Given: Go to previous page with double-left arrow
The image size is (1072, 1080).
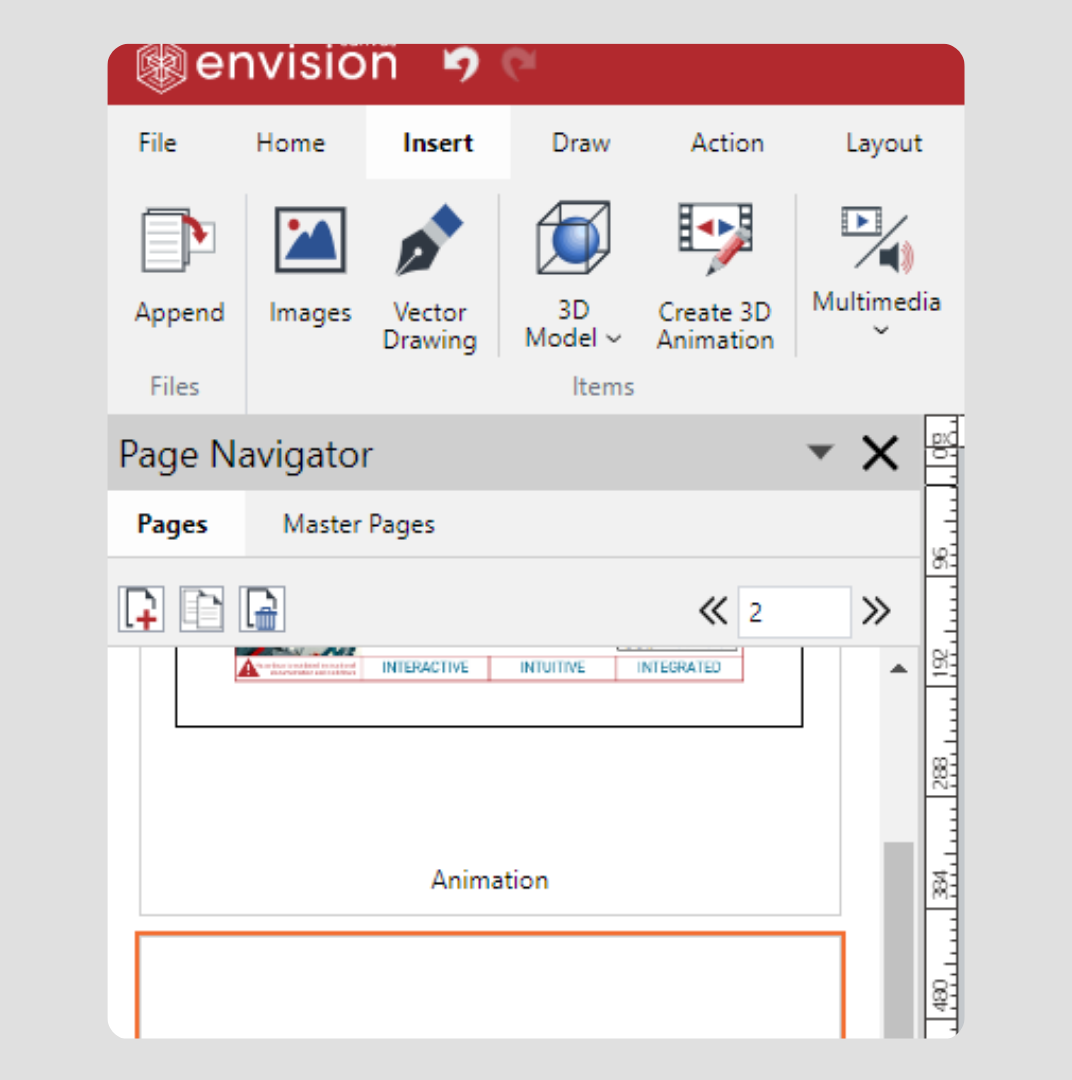Looking at the screenshot, I should tap(713, 611).
